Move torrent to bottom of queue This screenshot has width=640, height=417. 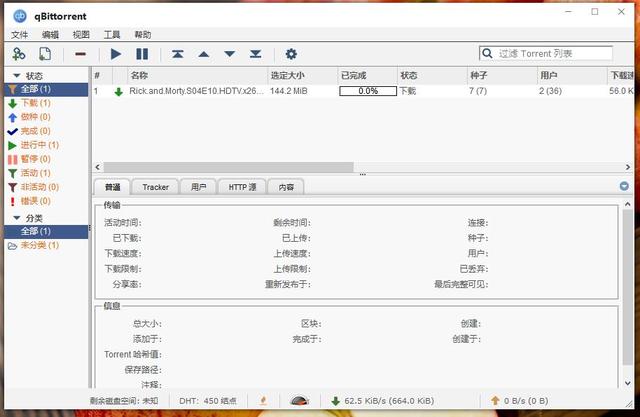(255, 54)
